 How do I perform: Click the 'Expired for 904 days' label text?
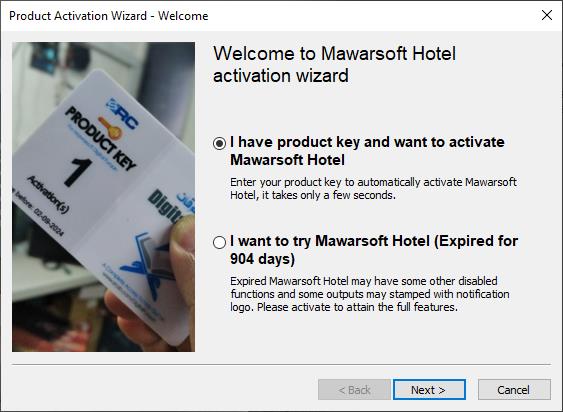(374, 250)
